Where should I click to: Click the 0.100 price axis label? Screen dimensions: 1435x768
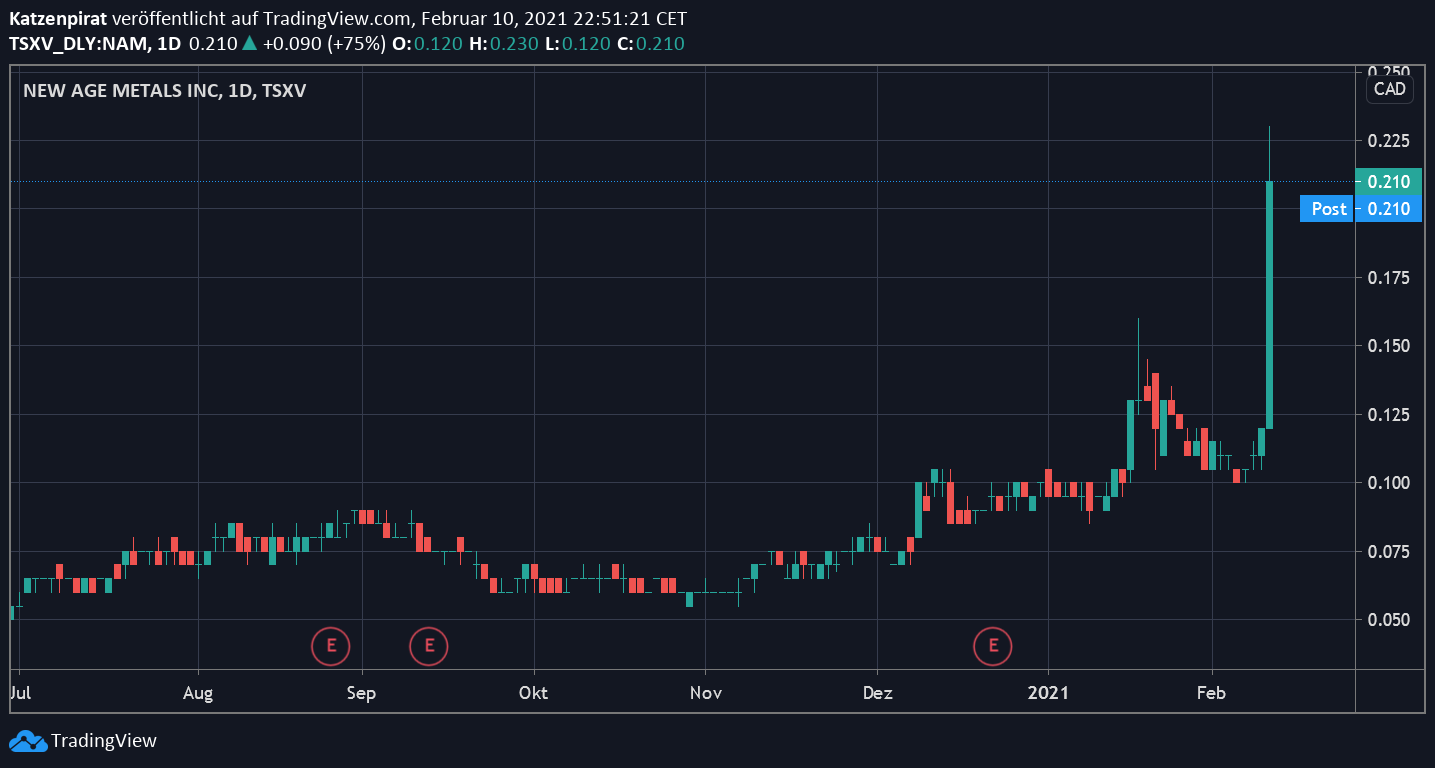click(1388, 483)
